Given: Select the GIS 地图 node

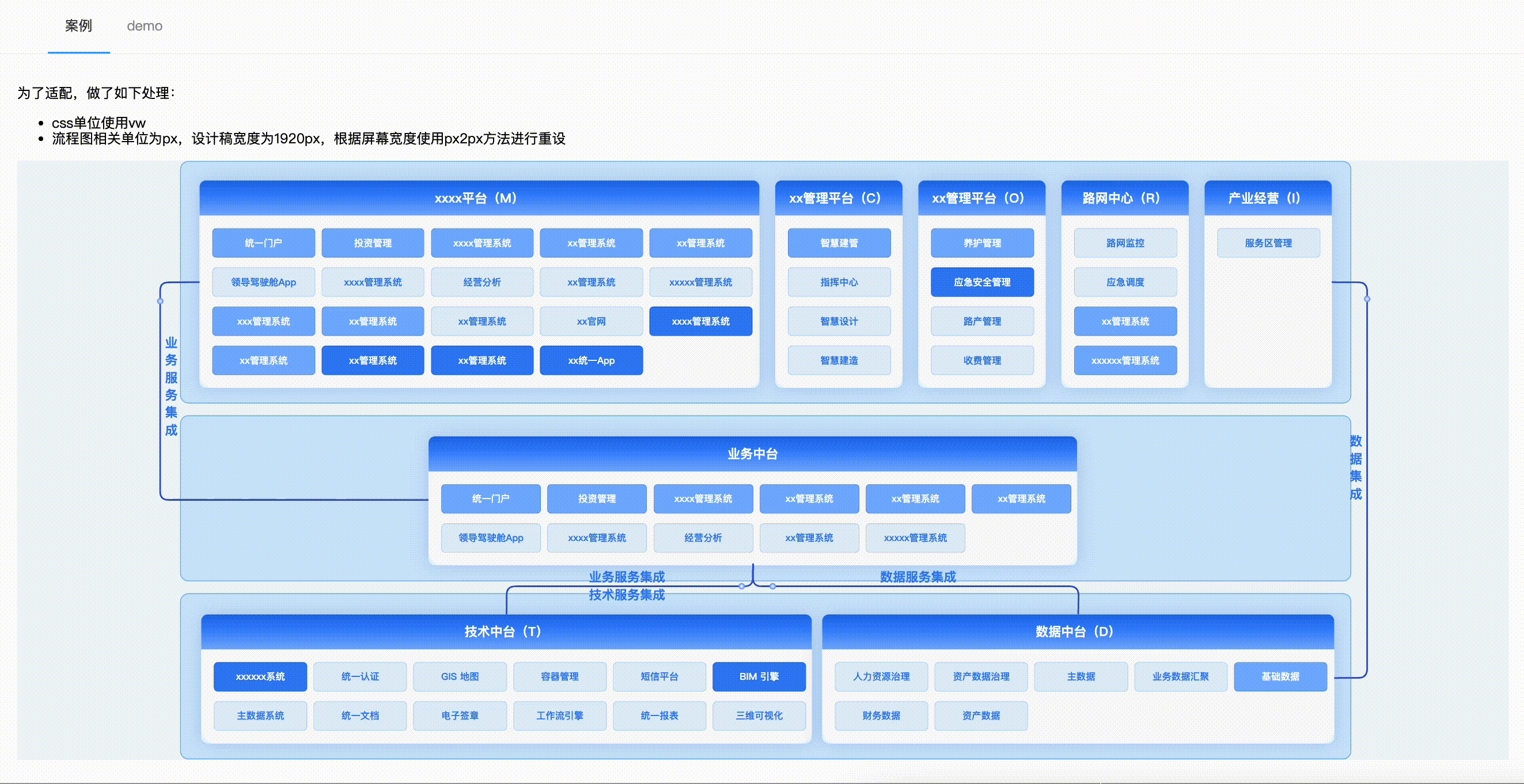Looking at the screenshot, I should (x=460, y=676).
